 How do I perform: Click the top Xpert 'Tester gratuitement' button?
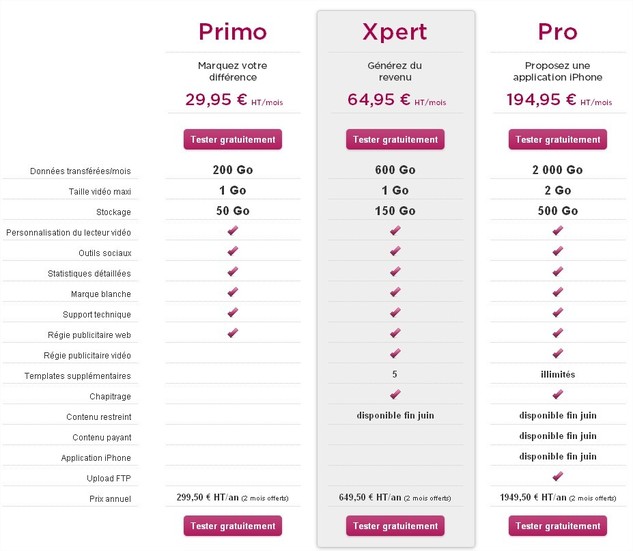[x=395, y=139]
